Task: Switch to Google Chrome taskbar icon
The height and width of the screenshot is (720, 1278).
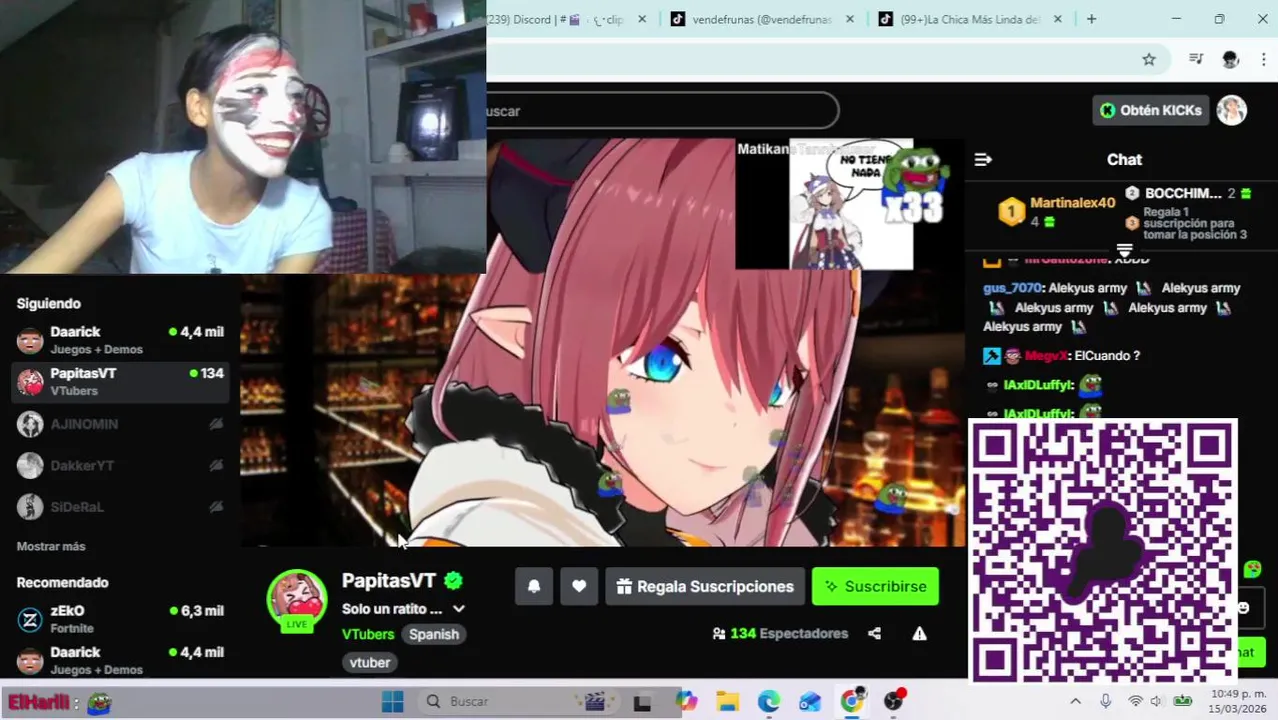Action: click(x=851, y=702)
